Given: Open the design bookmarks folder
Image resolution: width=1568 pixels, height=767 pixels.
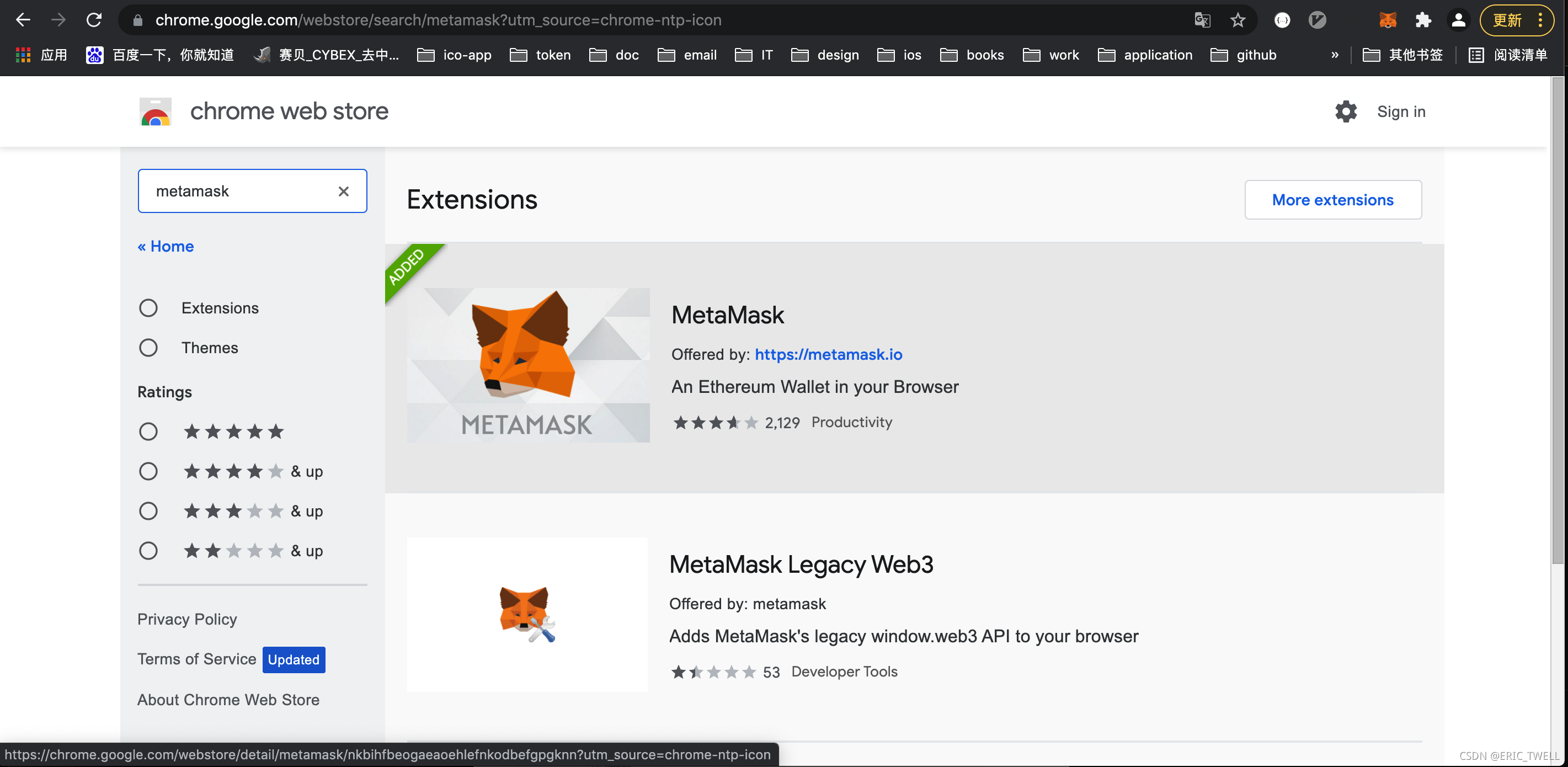Looking at the screenshot, I should 825,55.
